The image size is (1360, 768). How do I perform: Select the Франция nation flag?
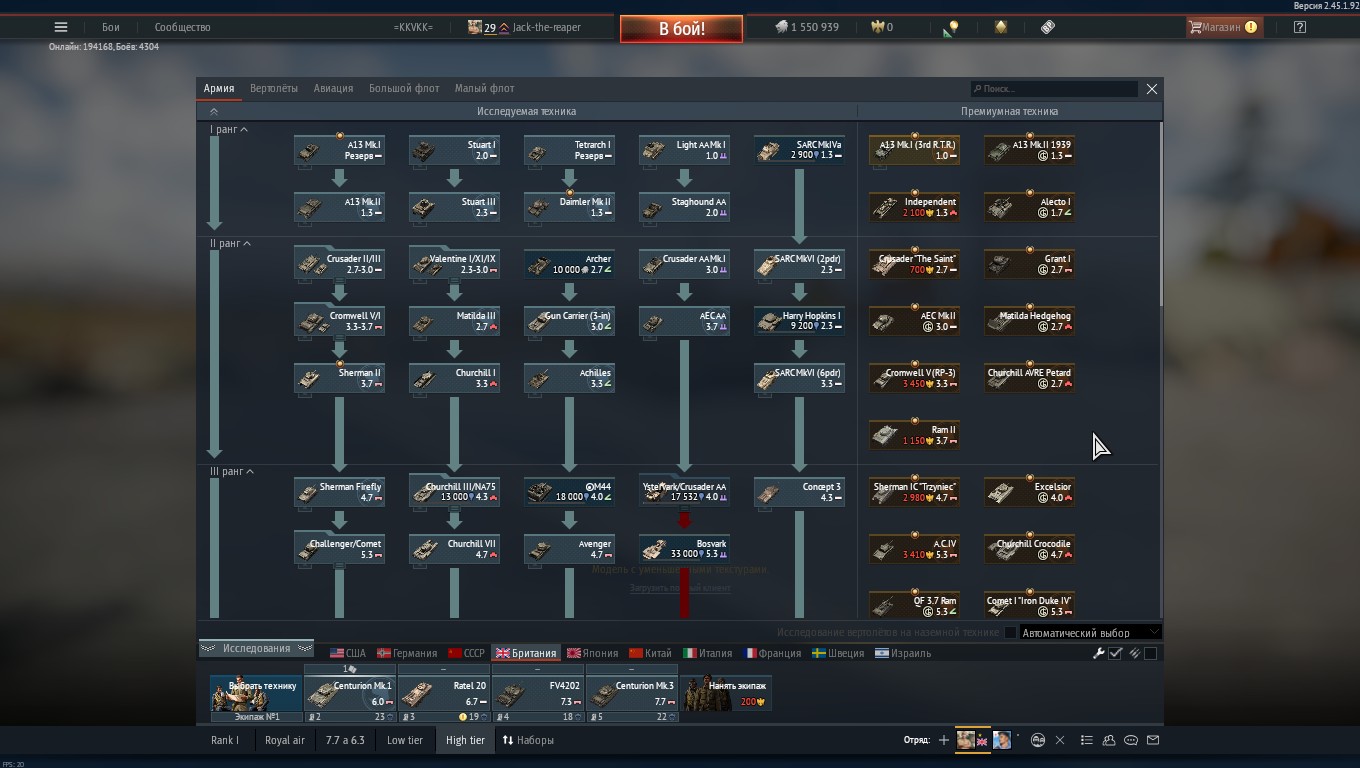[772, 653]
